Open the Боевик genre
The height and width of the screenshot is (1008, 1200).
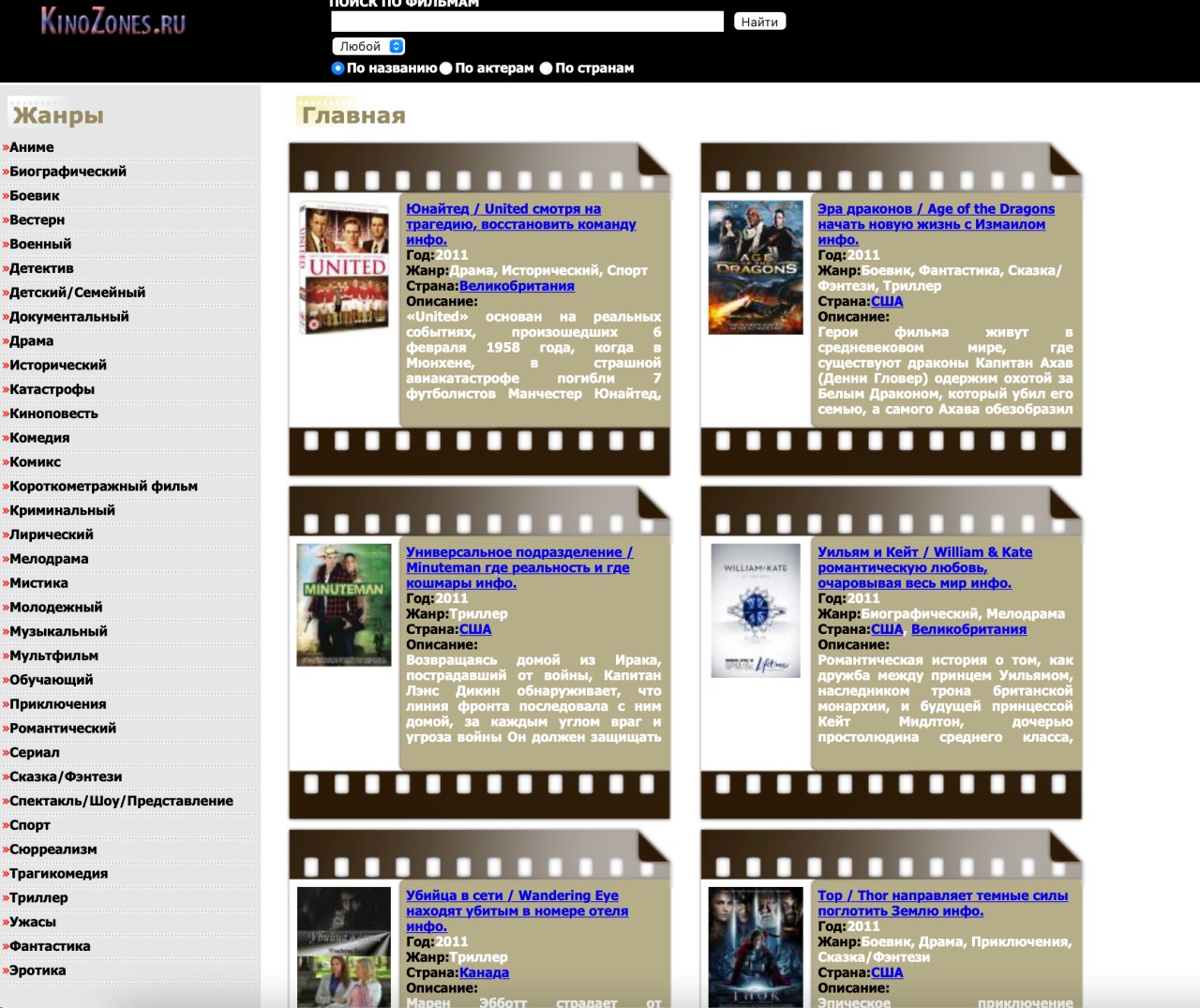[35, 196]
